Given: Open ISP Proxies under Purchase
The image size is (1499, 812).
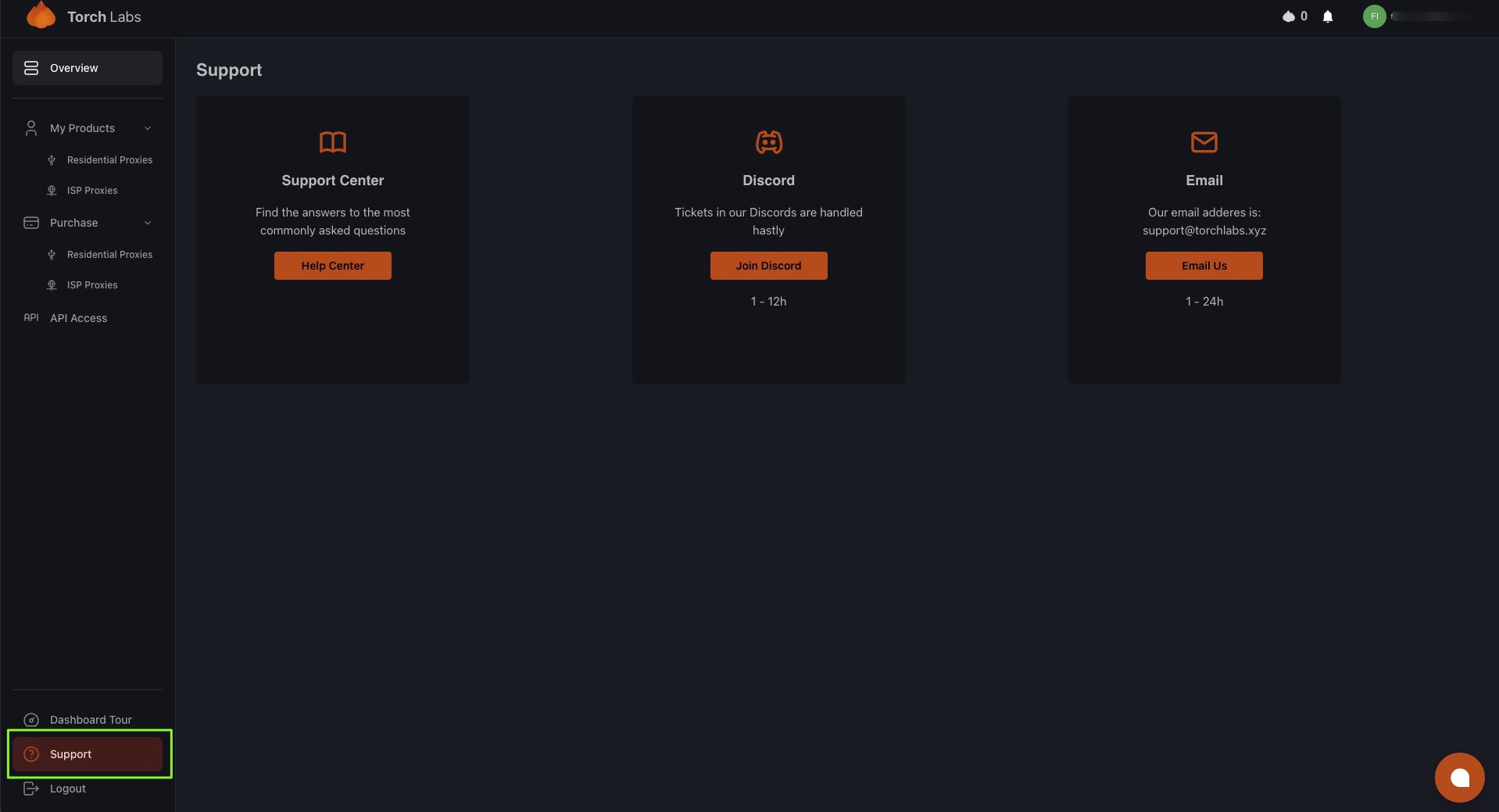Looking at the screenshot, I should tap(92, 285).
